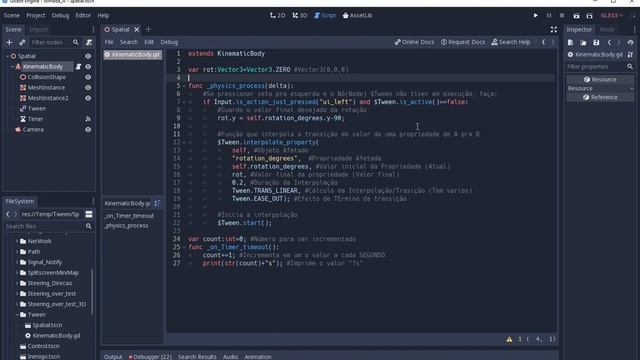Open the Editor menu
Screen dimensions: 640x360
click(x=83, y=16)
